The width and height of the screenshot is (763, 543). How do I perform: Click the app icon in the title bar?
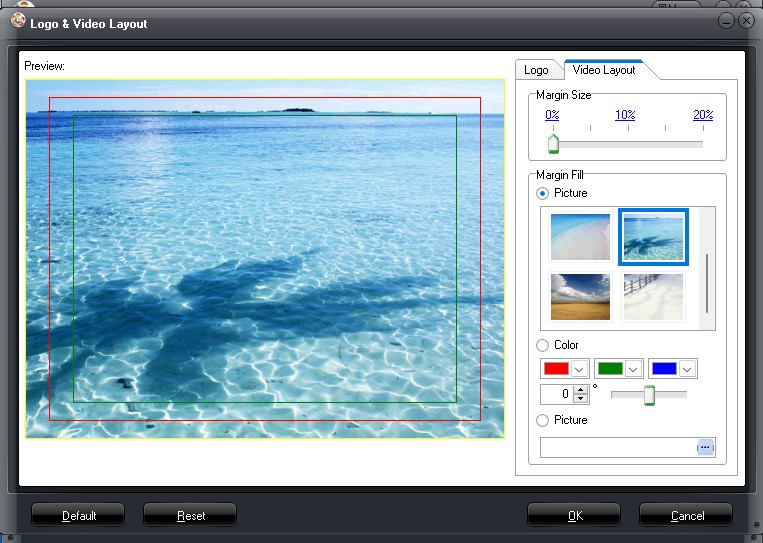click(x=17, y=21)
